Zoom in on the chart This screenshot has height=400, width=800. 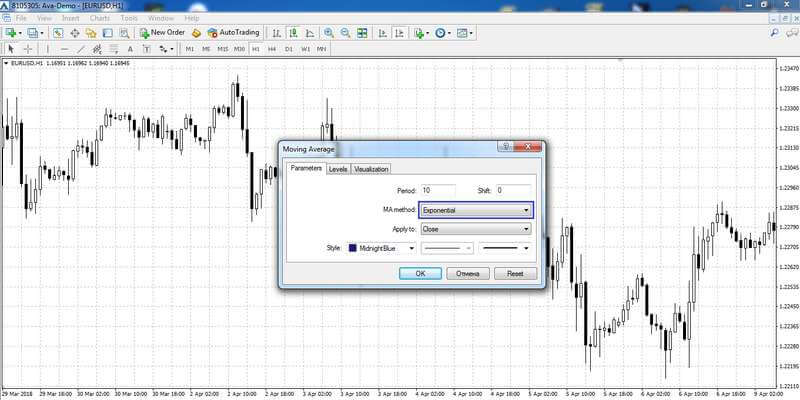(329, 33)
